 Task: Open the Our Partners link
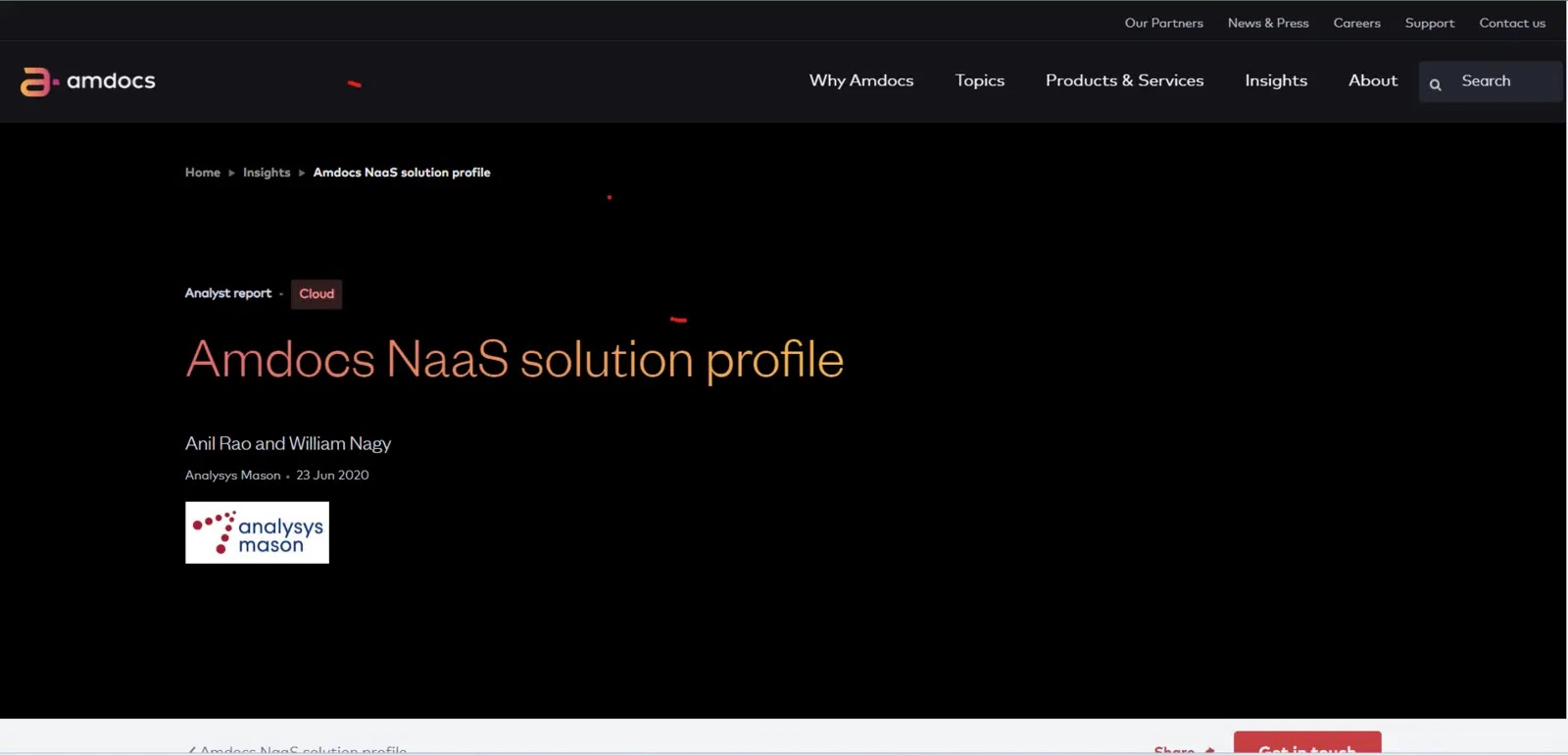tap(1163, 23)
